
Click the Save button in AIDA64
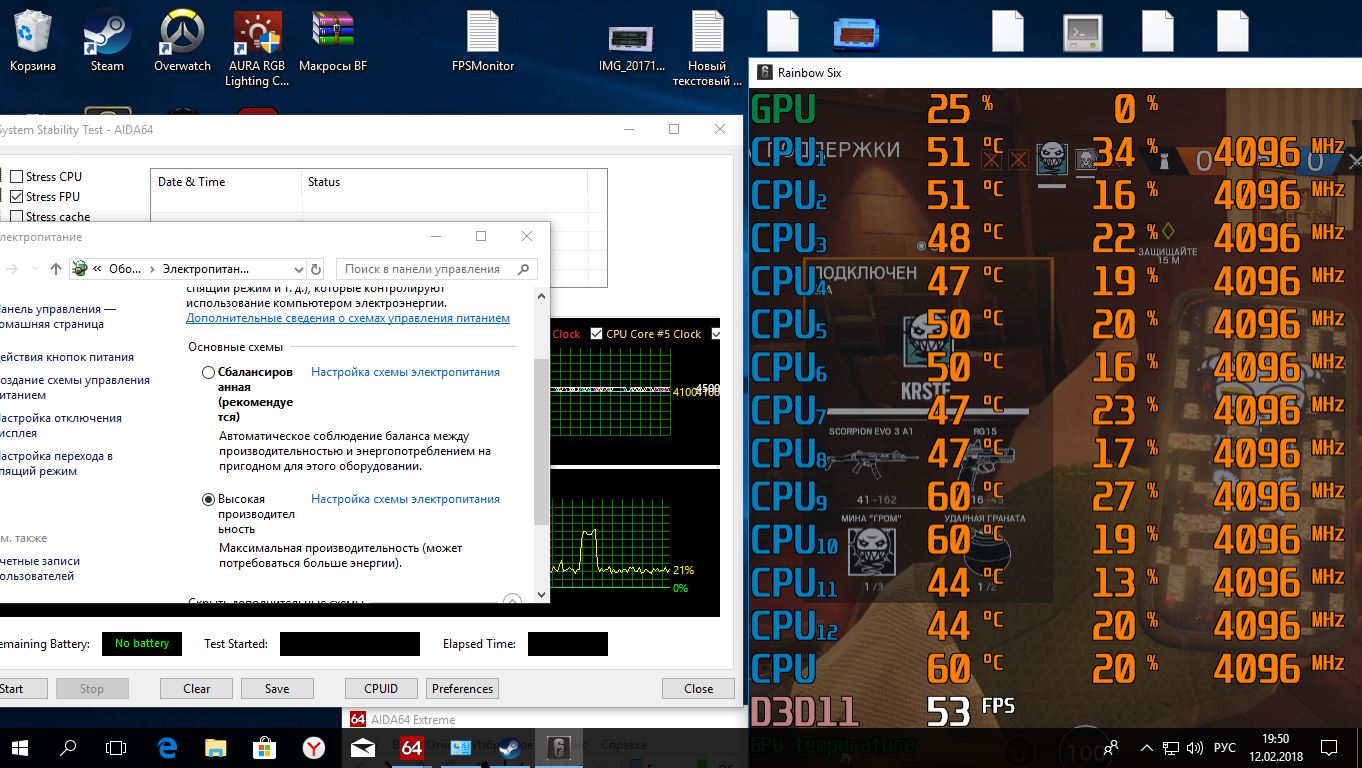(277, 688)
